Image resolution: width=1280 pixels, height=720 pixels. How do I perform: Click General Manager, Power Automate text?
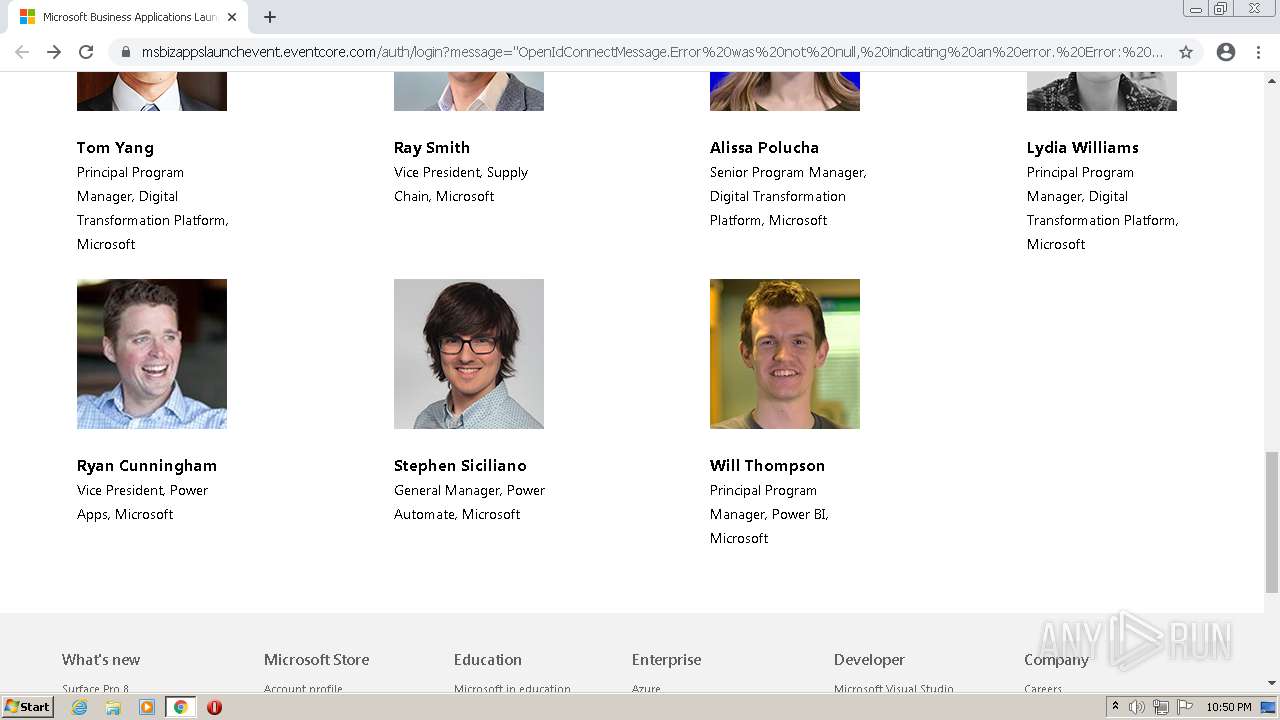(x=469, y=503)
